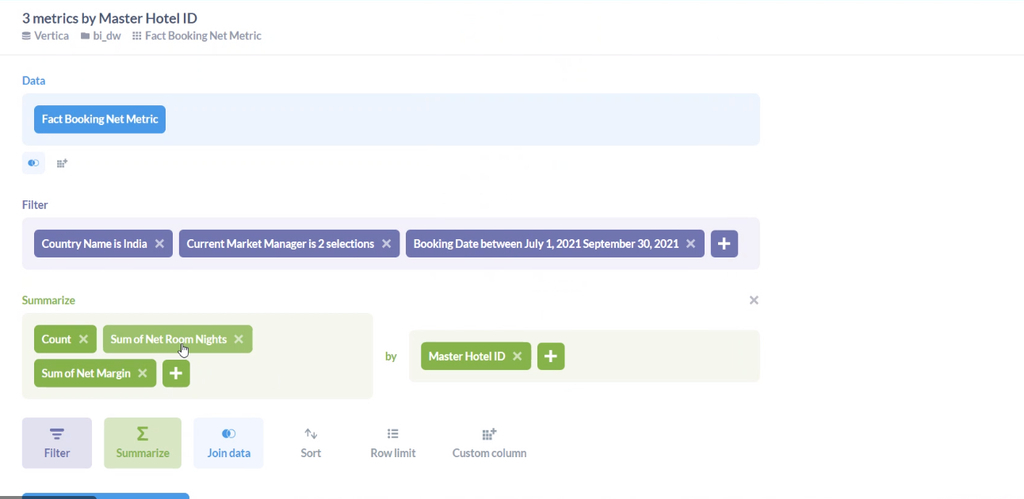The width and height of the screenshot is (1024, 499).
Task: Add a grouping next to Master Hotel ID
Action: click(x=551, y=356)
